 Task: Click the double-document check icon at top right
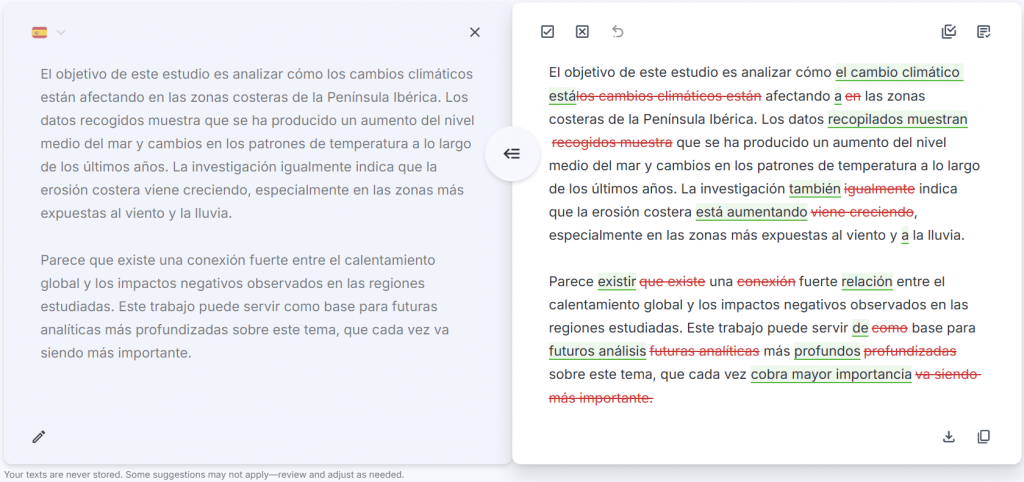pyautogui.click(x=949, y=32)
